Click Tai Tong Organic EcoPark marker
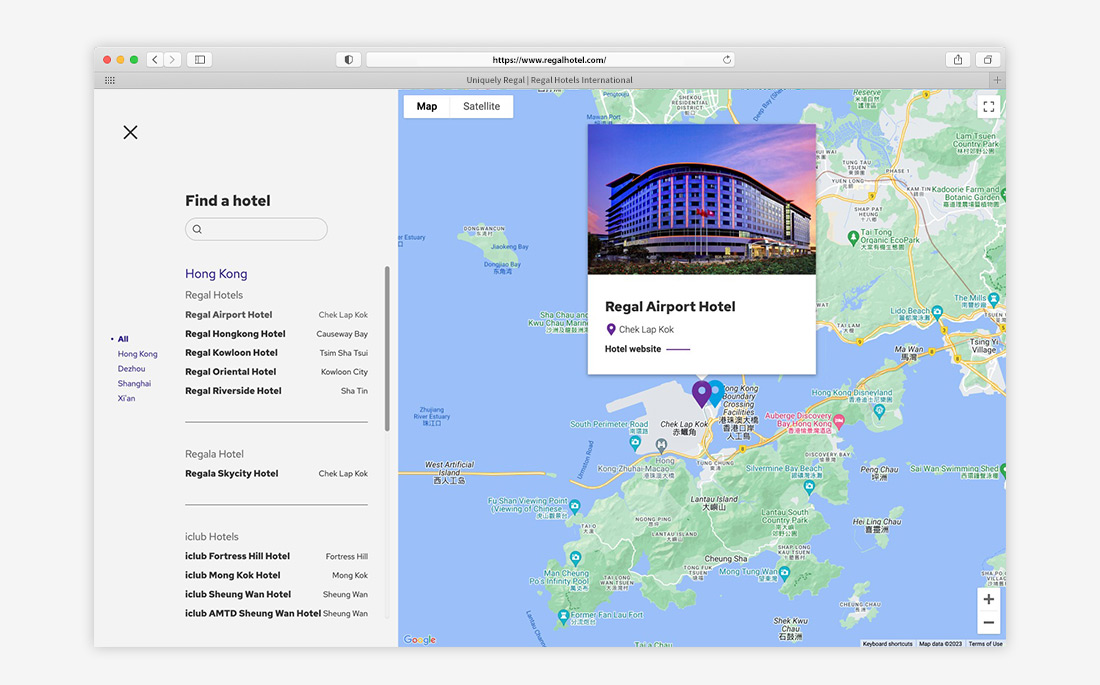 853,237
